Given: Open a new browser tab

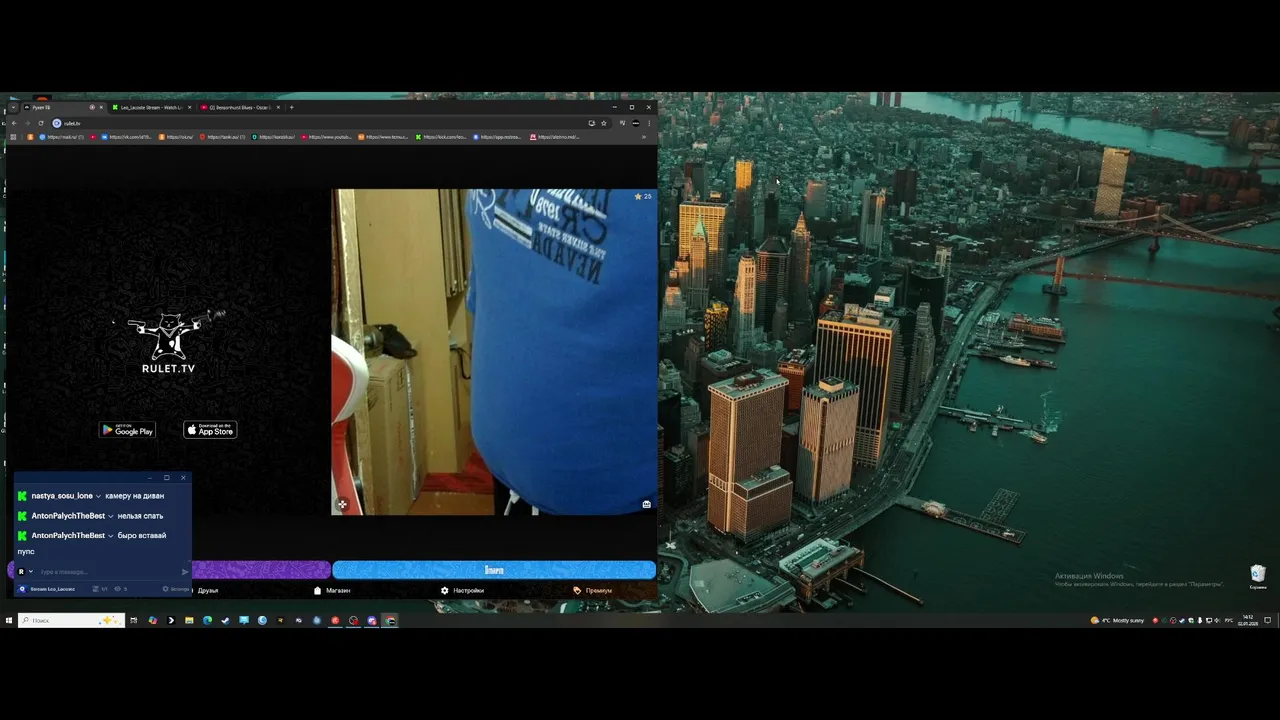Looking at the screenshot, I should click(x=292, y=107).
